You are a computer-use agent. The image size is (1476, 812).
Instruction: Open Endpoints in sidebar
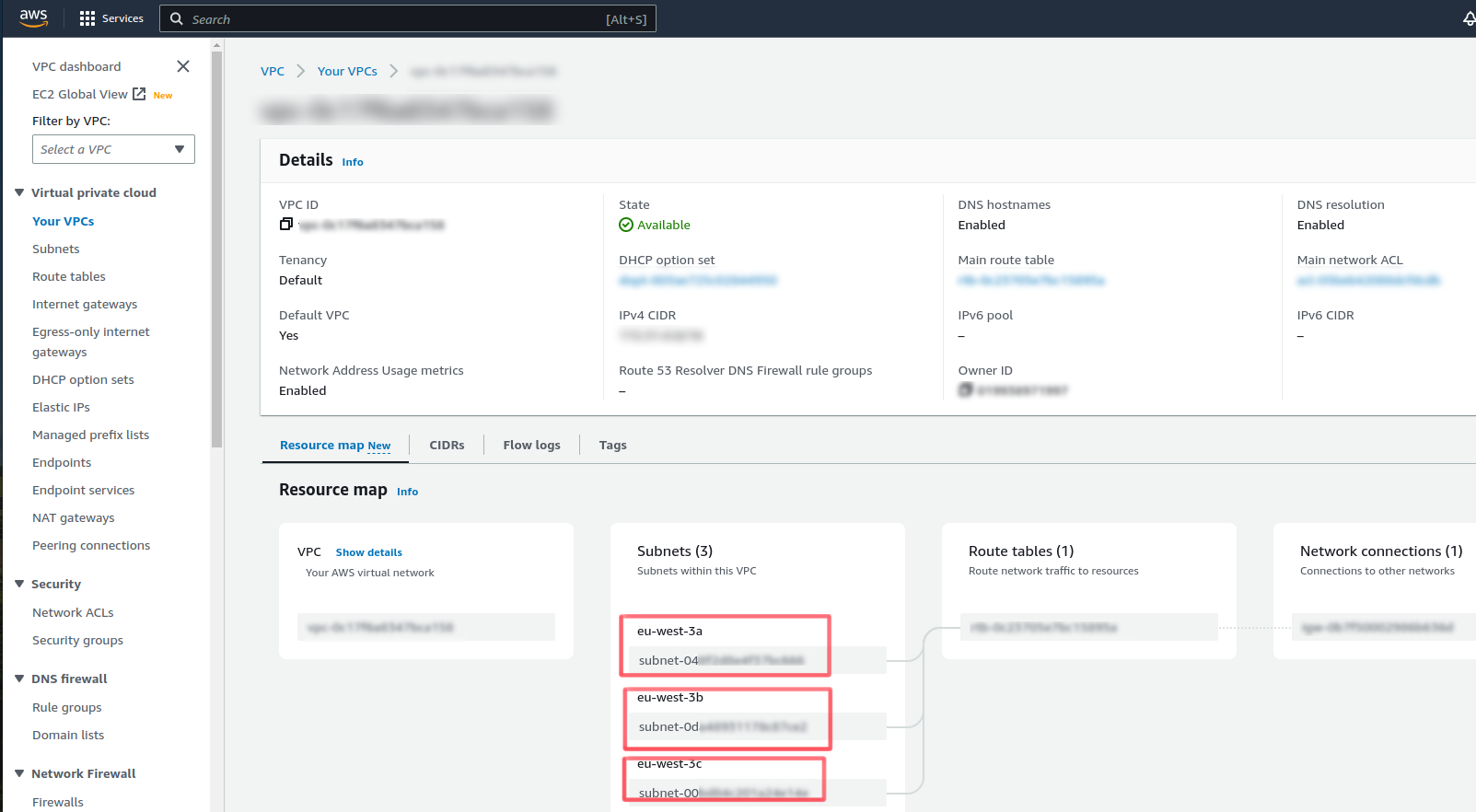tap(62, 462)
